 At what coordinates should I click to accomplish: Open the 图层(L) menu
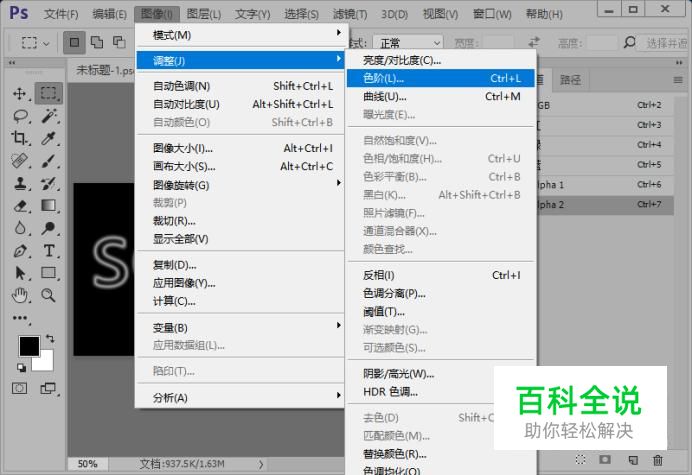pyautogui.click(x=203, y=14)
